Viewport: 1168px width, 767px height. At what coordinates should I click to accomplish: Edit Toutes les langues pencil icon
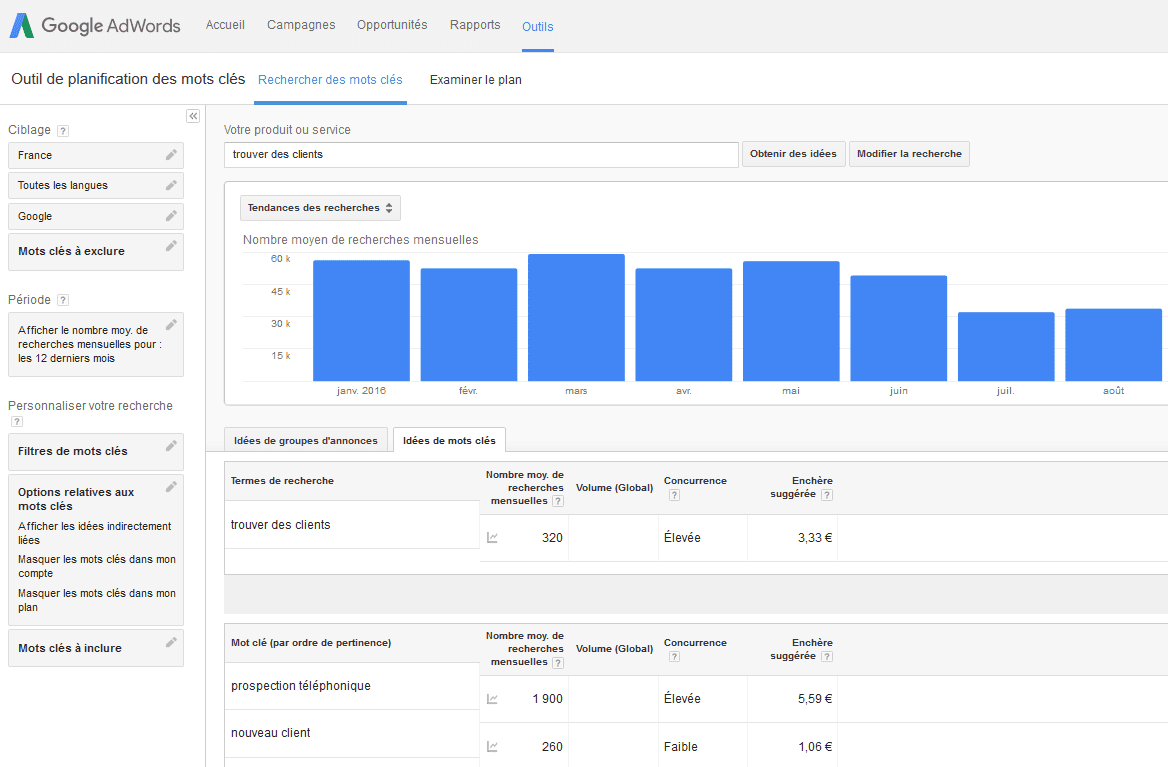point(171,185)
